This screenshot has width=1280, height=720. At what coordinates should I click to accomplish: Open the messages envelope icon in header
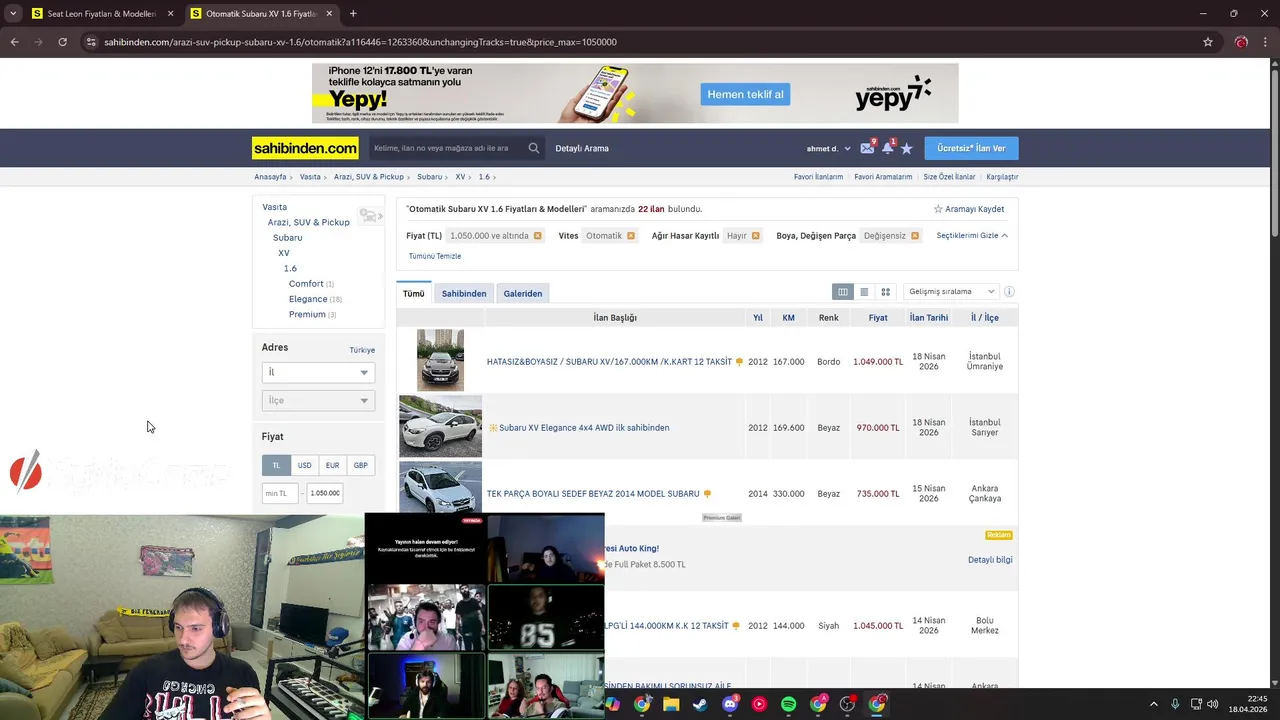click(x=867, y=148)
